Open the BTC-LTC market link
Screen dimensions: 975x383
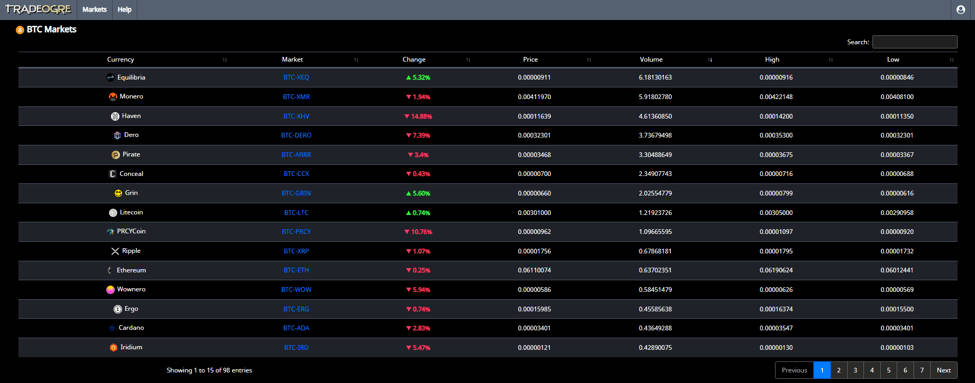point(296,213)
